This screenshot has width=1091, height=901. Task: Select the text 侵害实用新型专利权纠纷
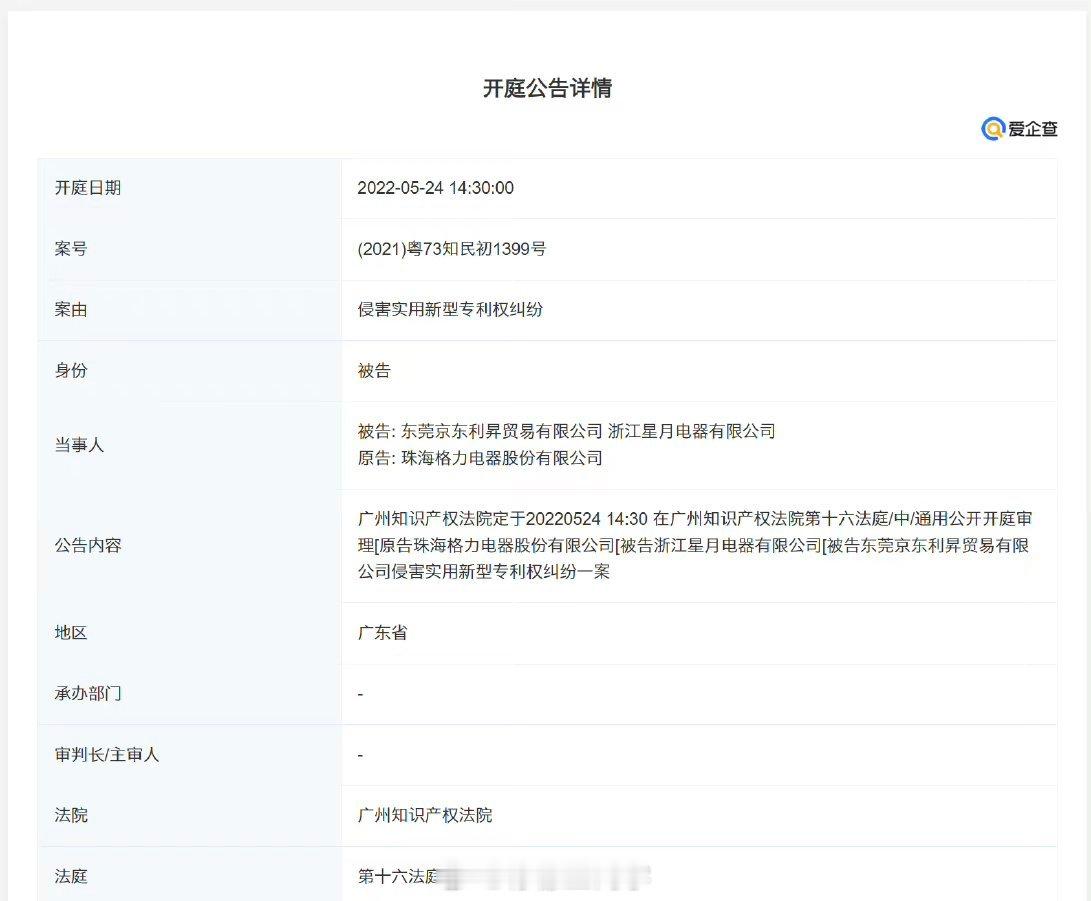450,310
